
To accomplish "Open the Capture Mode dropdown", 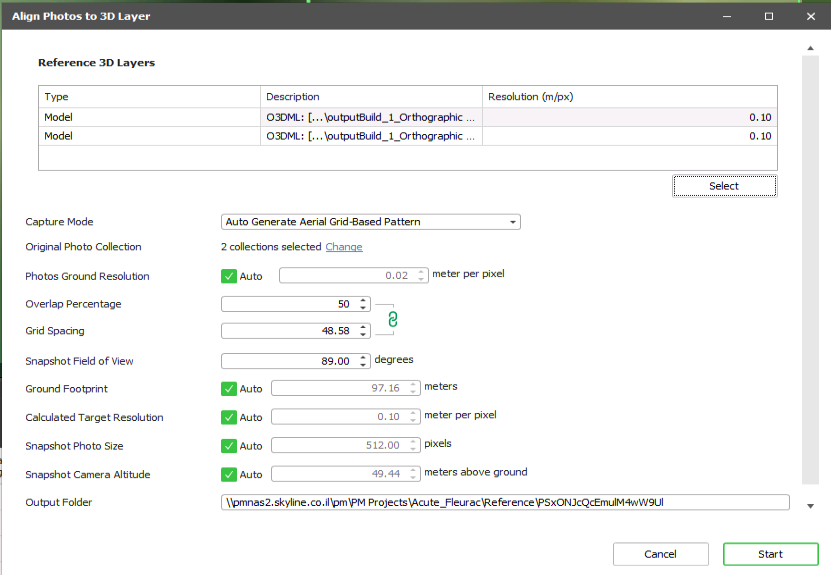I will point(370,222).
